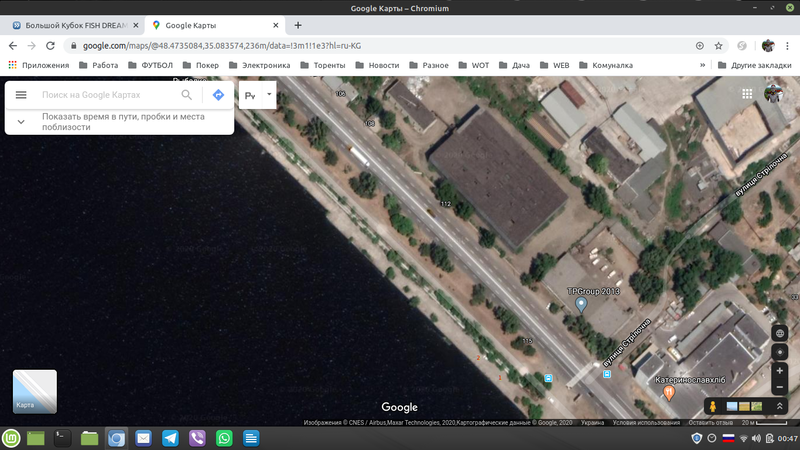Click the bus stop icon near вулиця Стрілочна
The width and height of the screenshot is (800, 450).
pyautogui.click(x=607, y=374)
